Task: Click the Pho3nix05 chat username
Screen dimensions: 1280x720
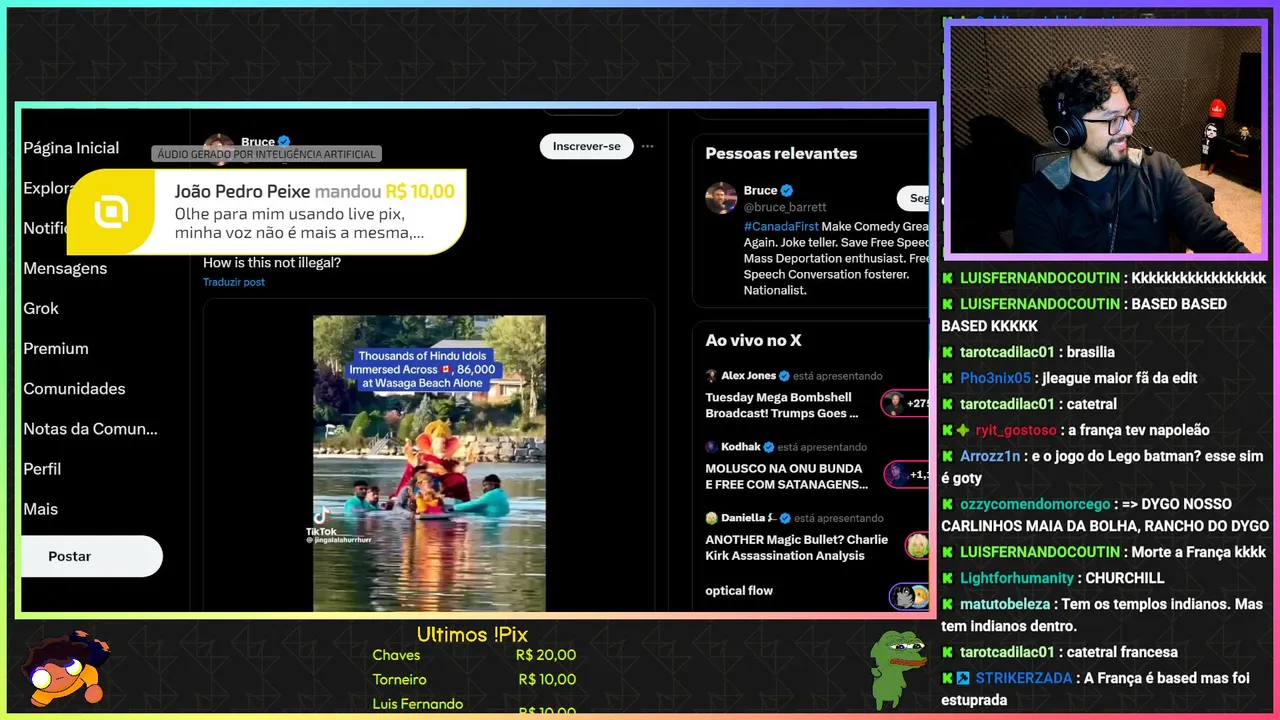Action: 995,378
